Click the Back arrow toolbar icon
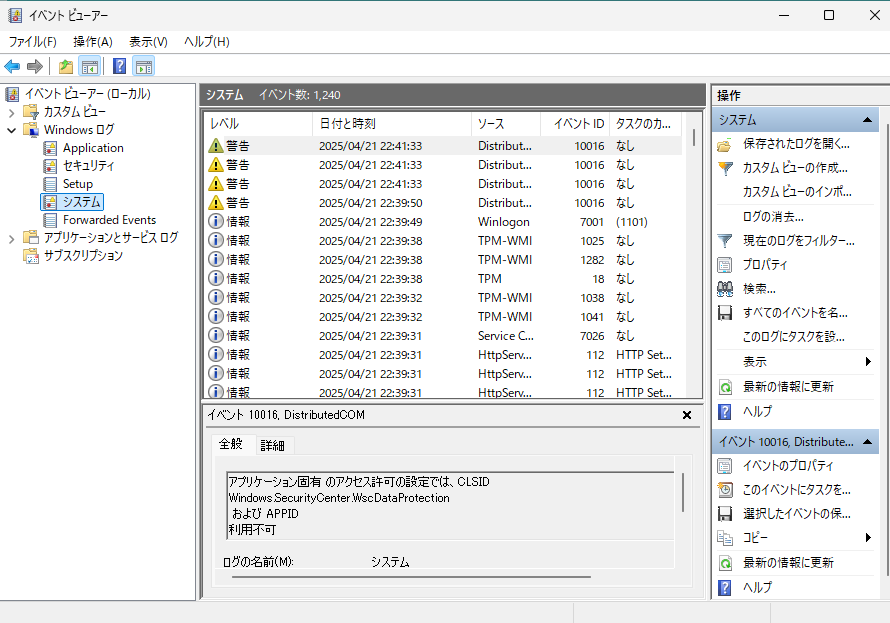 tap(12, 66)
